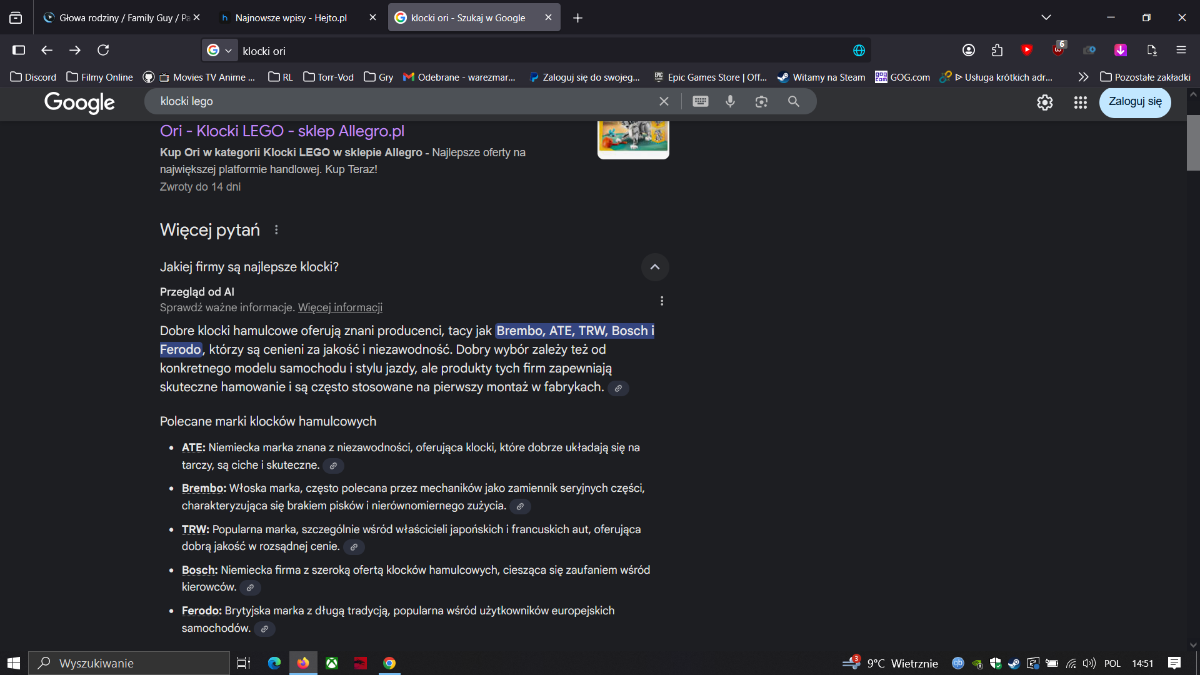Toggle the browser sidebar panel

[18, 50]
